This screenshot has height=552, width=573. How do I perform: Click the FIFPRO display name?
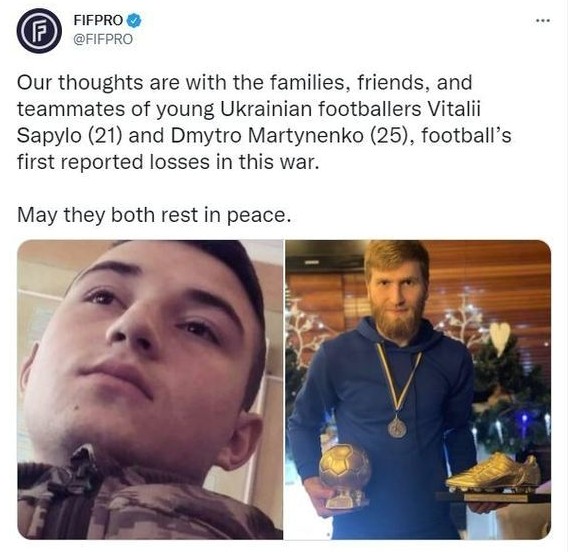pyautogui.click(x=98, y=20)
